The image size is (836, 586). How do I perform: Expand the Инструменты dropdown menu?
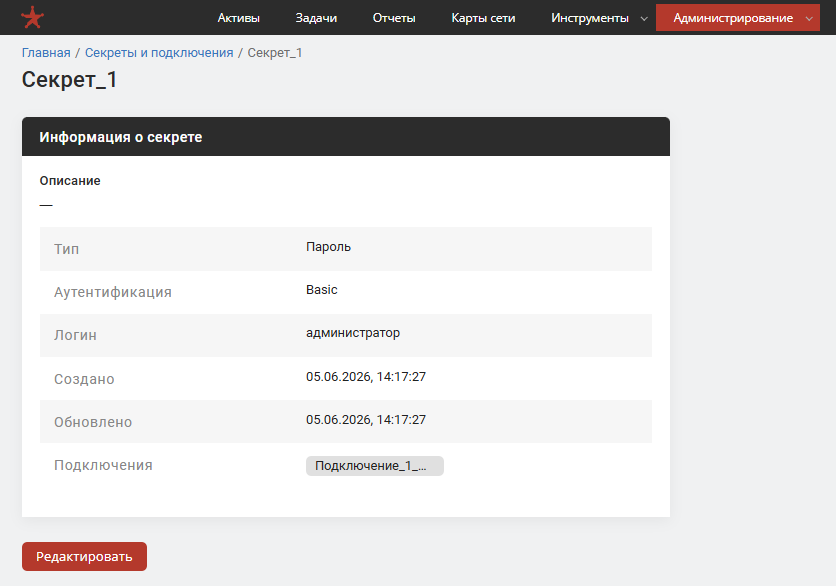point(599,18)
